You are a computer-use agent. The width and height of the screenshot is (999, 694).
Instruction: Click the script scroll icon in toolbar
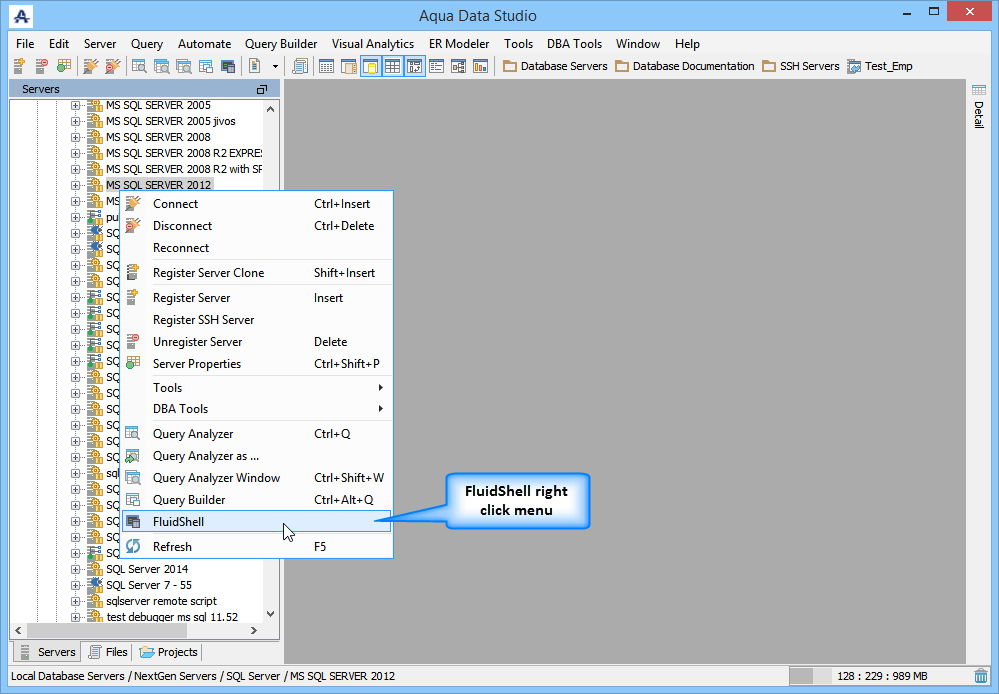point(299,66)
